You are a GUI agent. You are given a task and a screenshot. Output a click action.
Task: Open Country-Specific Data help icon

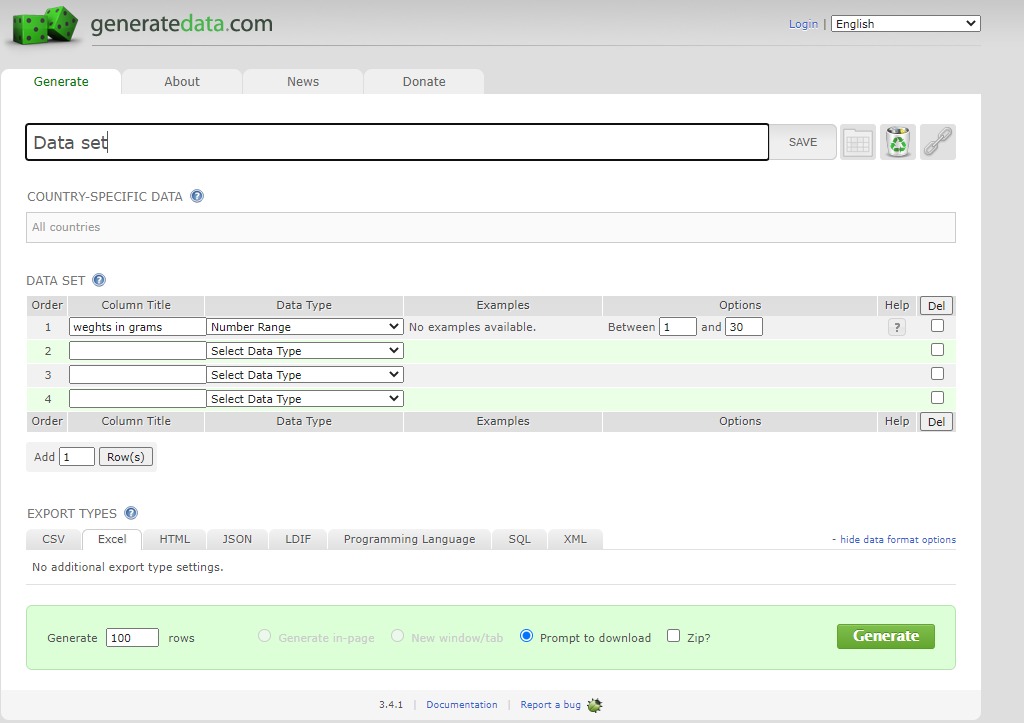(x=197, y=196)
